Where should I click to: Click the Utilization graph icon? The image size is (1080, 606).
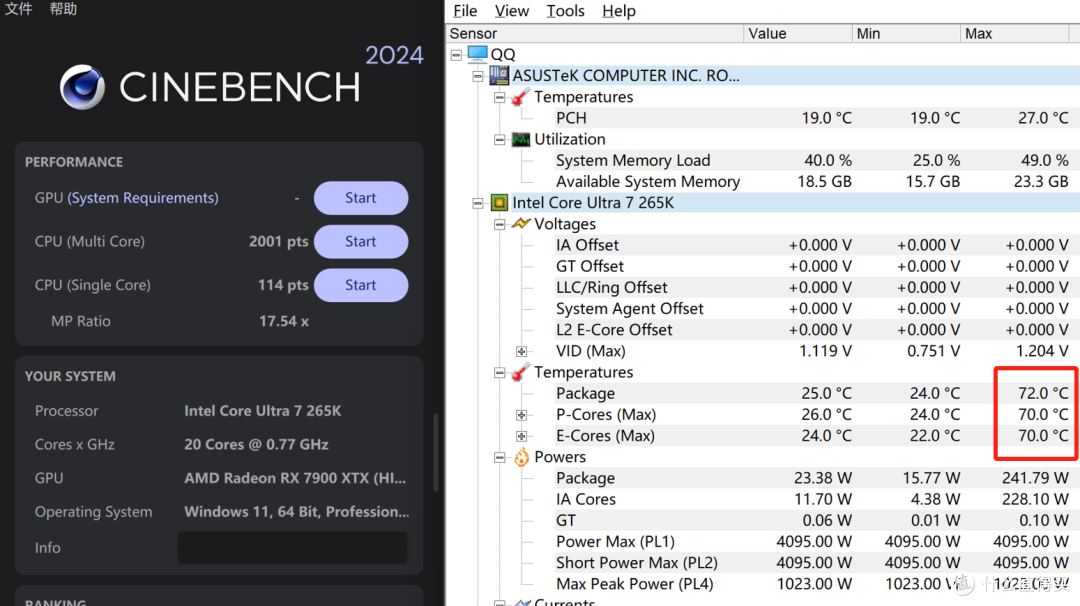click(x=521, y=139)
